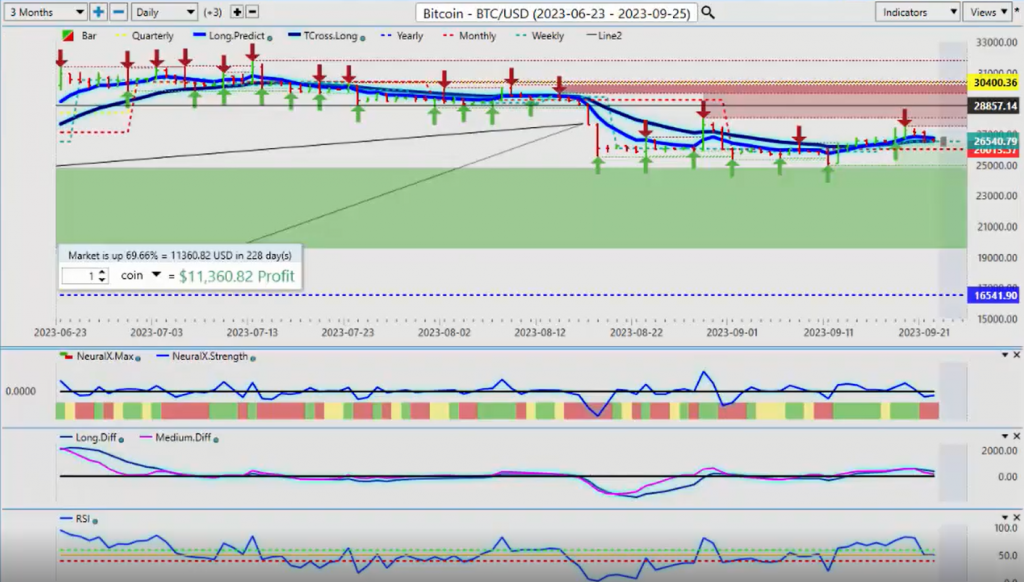
Task: Click the Bar legend color icon
Action: 67,35
